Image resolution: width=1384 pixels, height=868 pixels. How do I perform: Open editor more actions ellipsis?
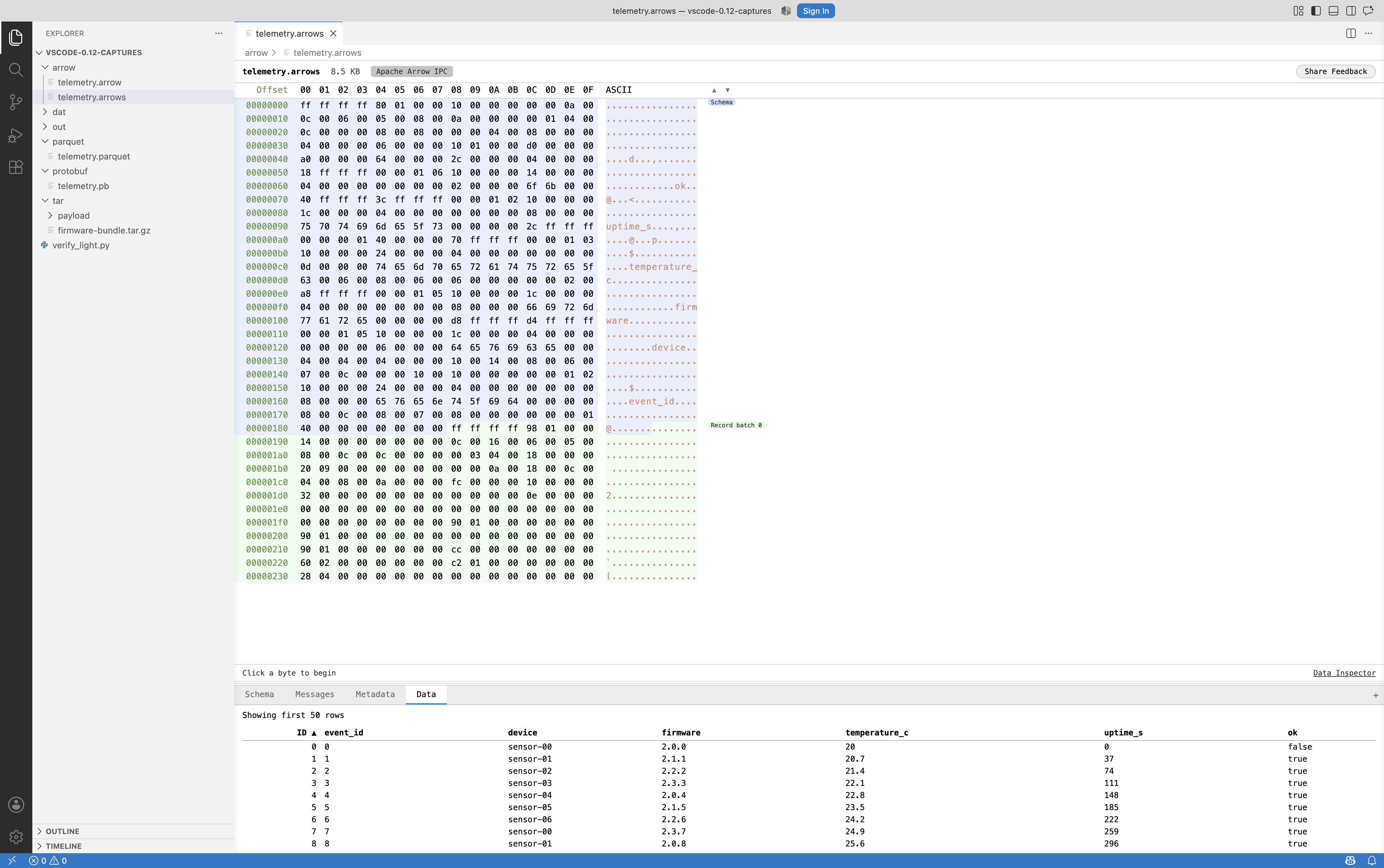pos(1369,33)
